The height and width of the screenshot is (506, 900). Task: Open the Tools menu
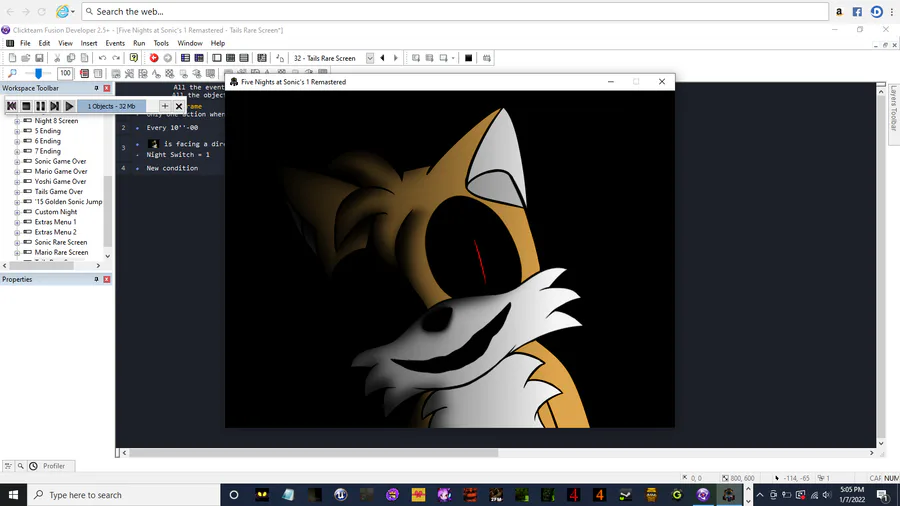point(161,43)
